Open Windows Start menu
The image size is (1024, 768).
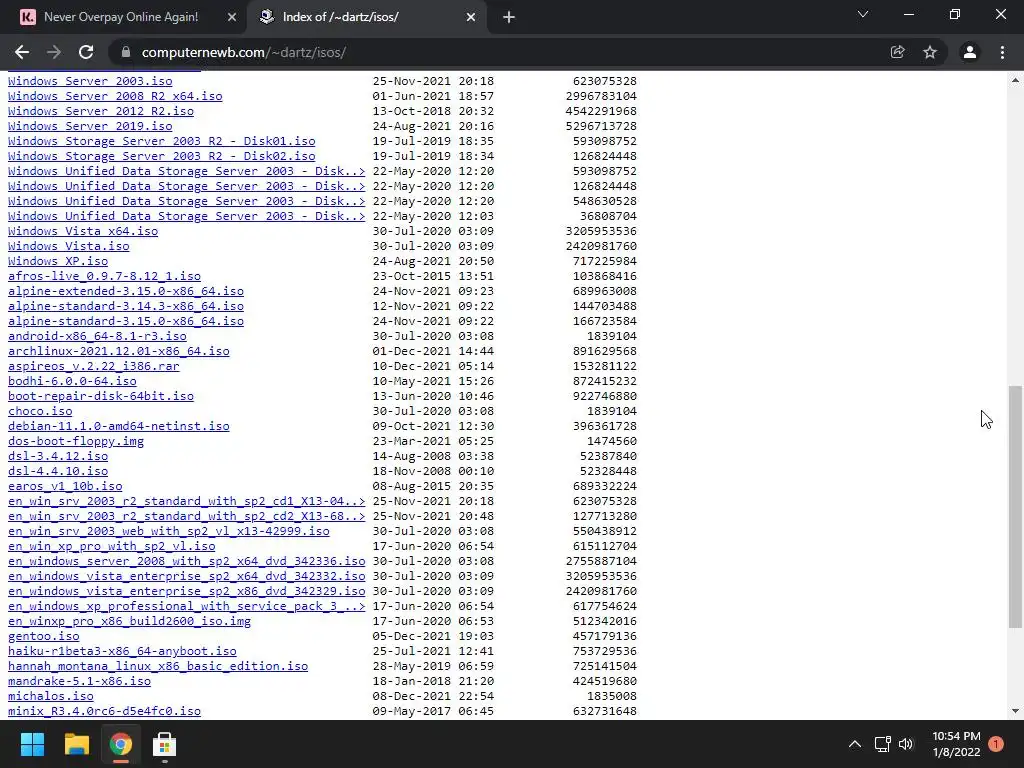tap(32, 744)
